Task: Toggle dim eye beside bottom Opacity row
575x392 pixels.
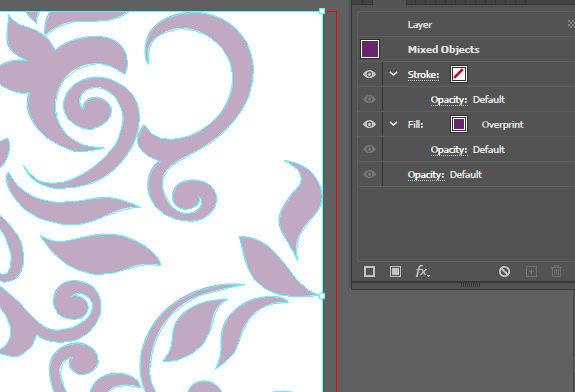Action: [369, 174]
